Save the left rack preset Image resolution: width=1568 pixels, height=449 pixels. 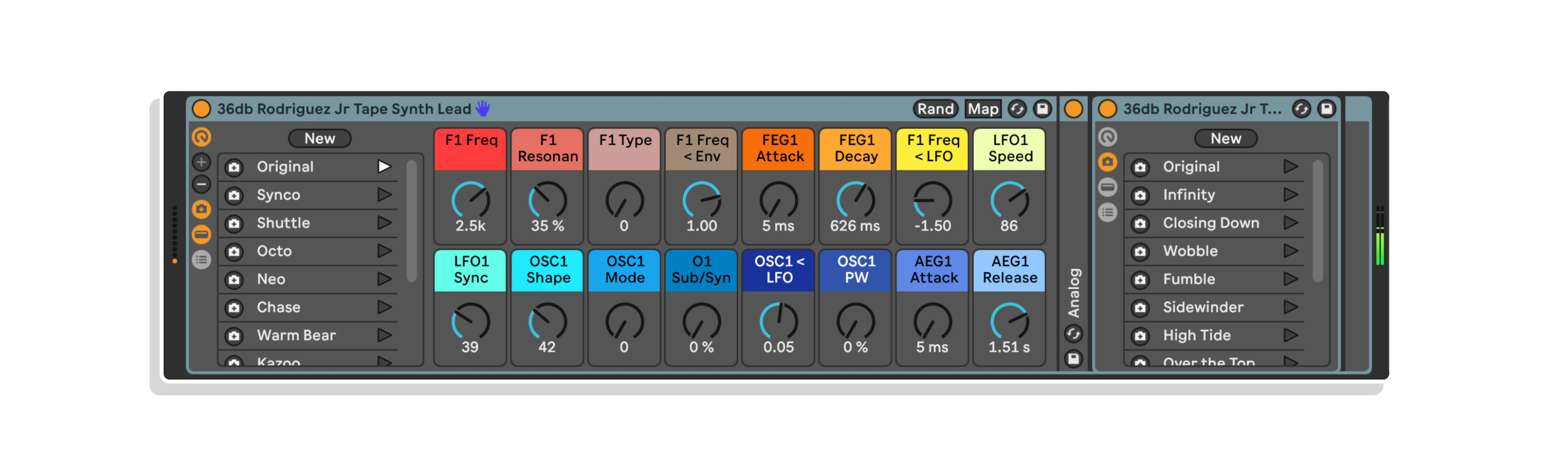coord(1042,109)
